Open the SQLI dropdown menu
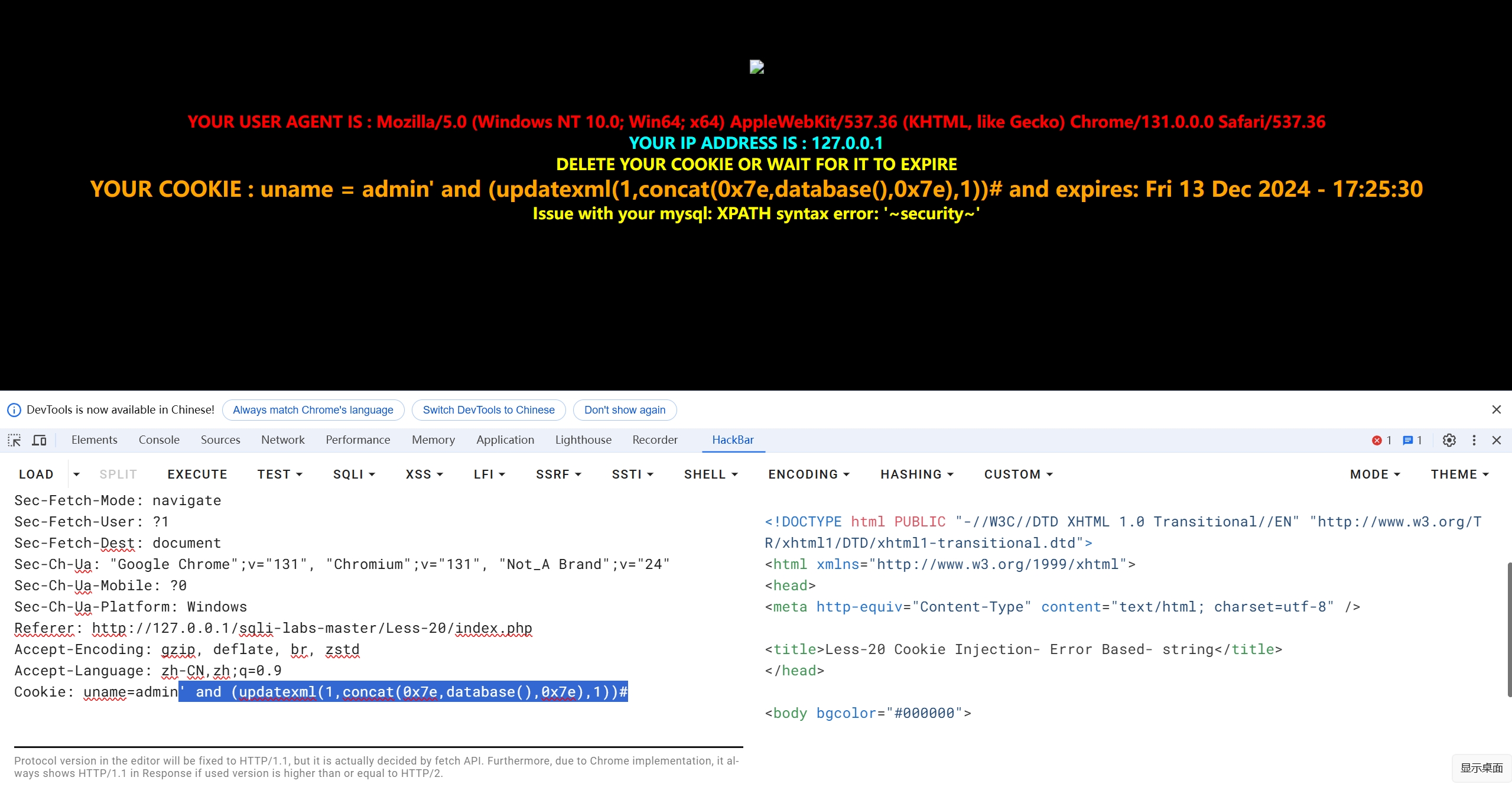1512x787 pixels. point(354,474)
